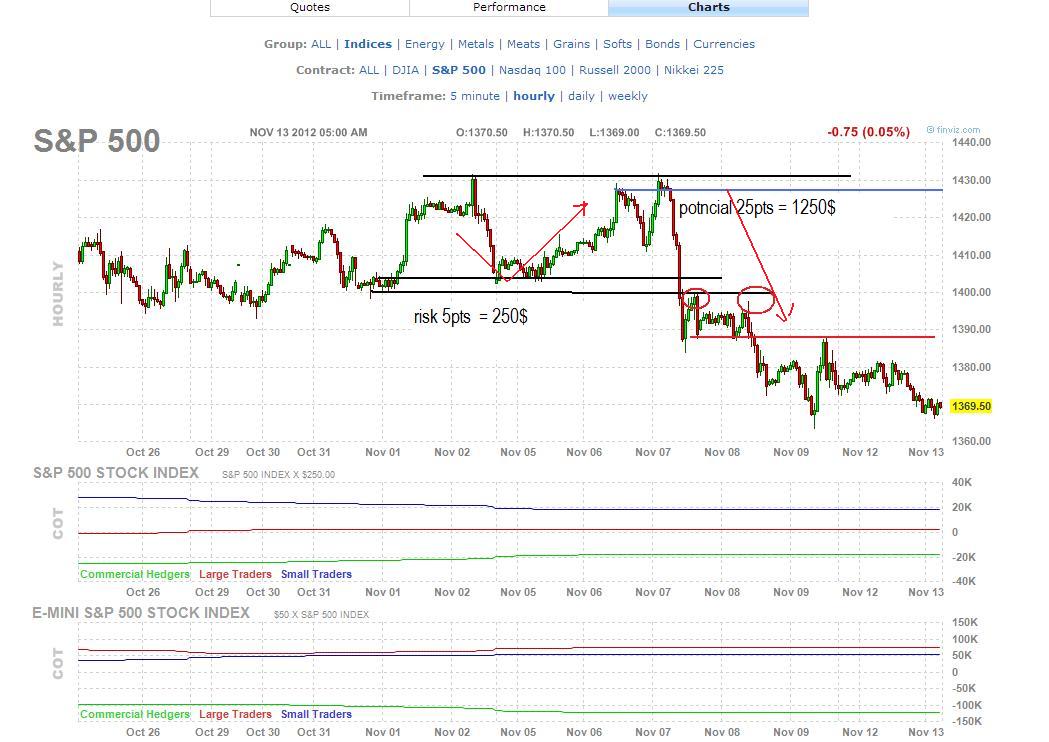The width and height of the screenshot is (1049, 742).
Task: Open the Quotes tab
Action: tap(310, 7)
